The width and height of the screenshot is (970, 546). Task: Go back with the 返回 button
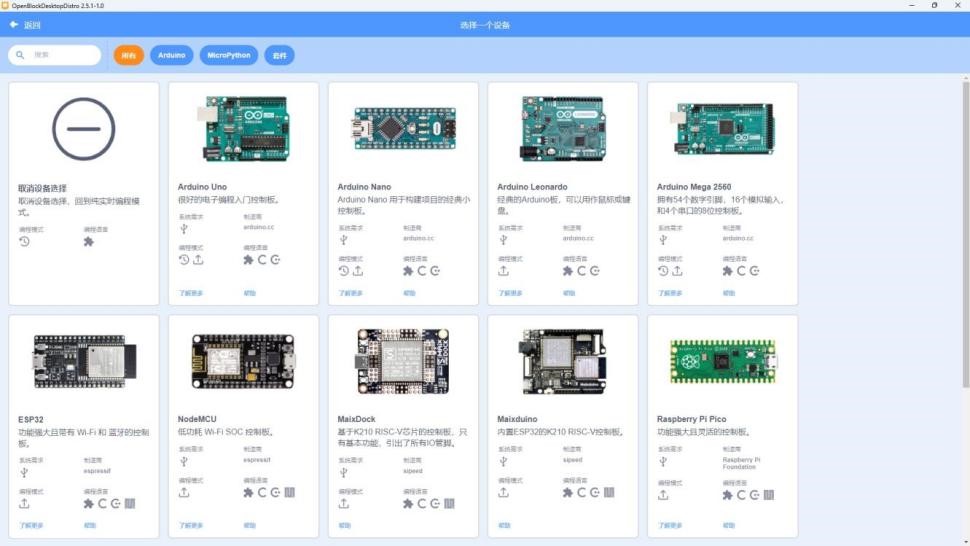click(25, 25)
